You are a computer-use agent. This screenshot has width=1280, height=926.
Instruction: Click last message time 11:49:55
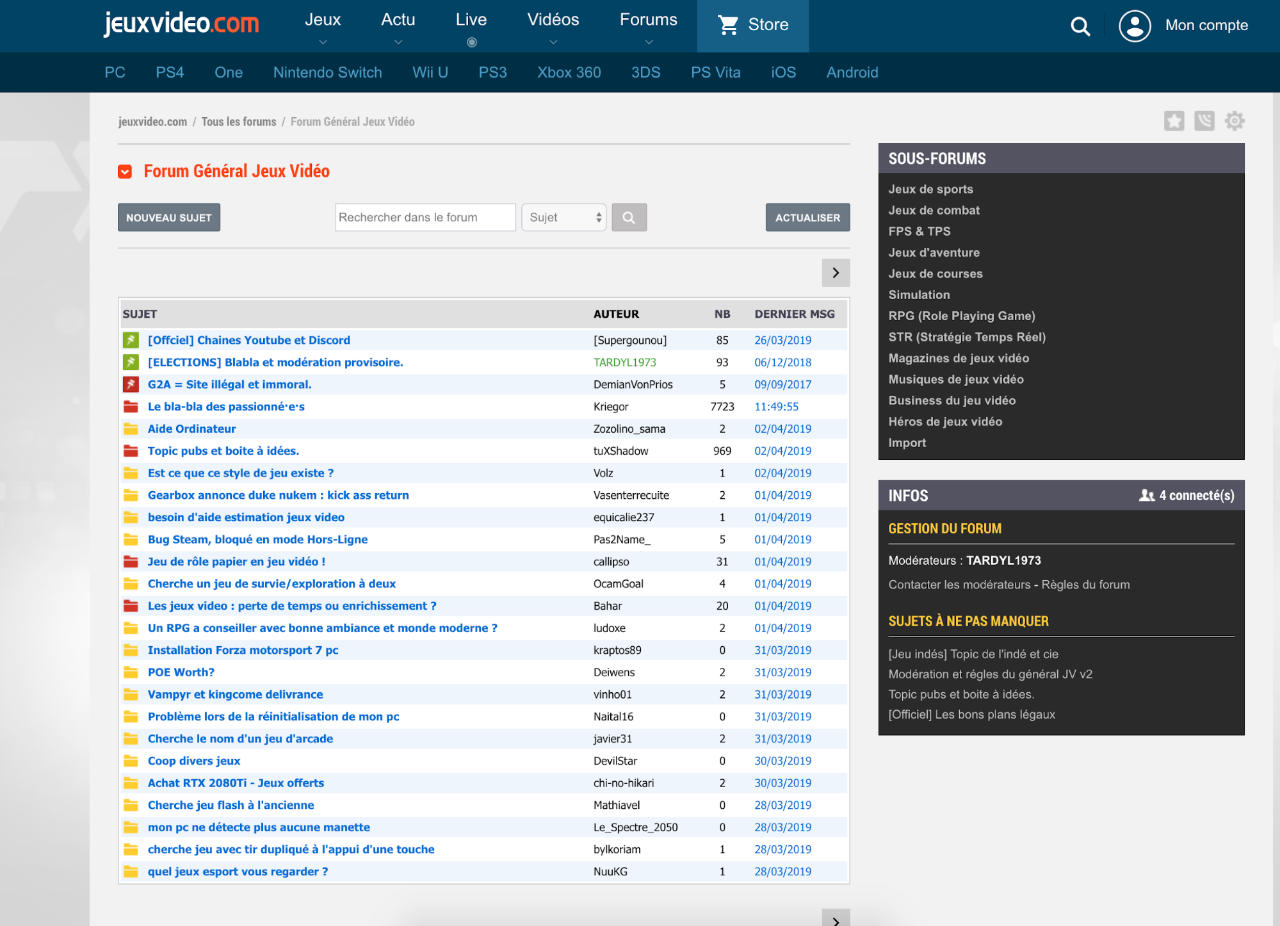tap(777, 407)
